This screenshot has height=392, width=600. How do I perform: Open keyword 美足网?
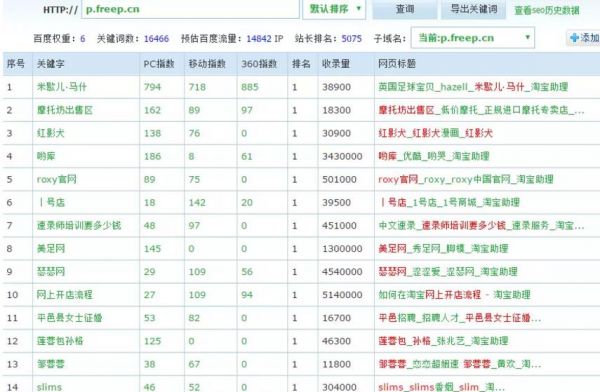51,248
